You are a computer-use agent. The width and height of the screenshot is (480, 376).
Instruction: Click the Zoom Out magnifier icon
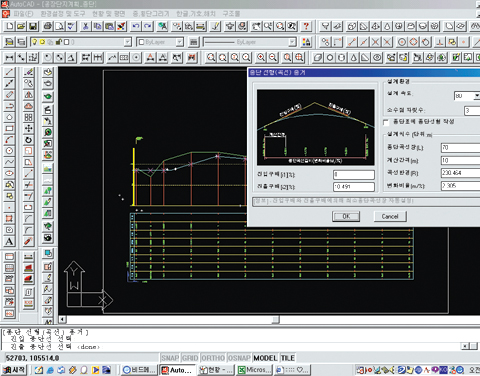coord(273,58)
